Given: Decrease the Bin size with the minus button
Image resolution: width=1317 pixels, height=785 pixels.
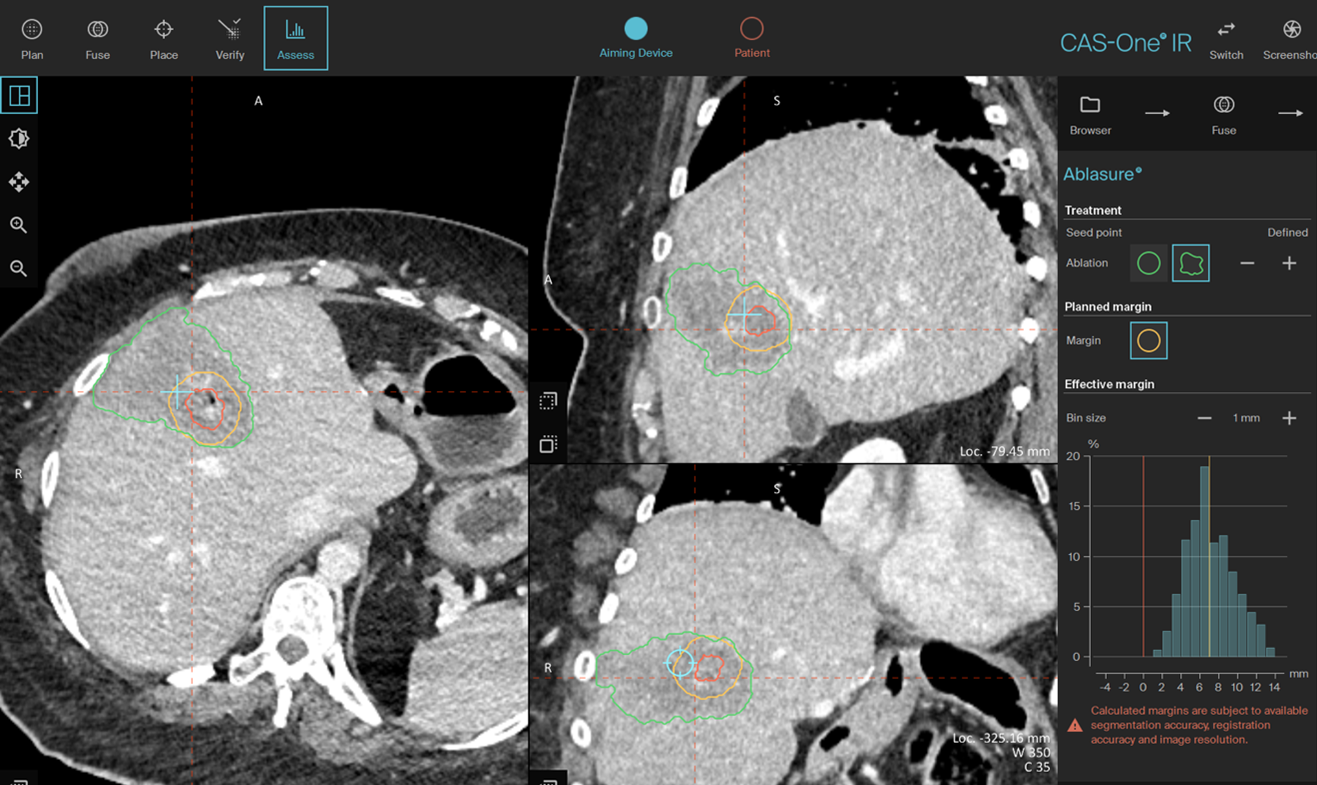Looking at the screenshot, I should (x=1203, y=417).
